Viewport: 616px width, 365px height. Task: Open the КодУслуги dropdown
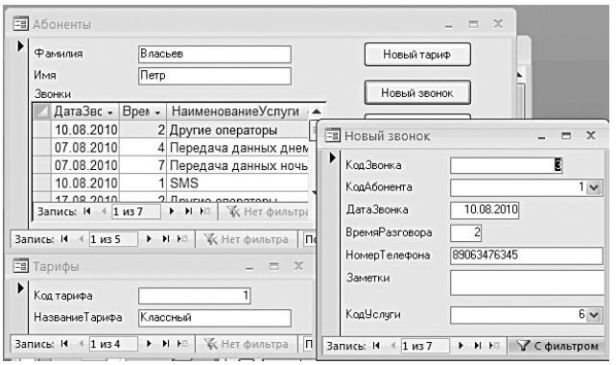[x=594, y=315]
